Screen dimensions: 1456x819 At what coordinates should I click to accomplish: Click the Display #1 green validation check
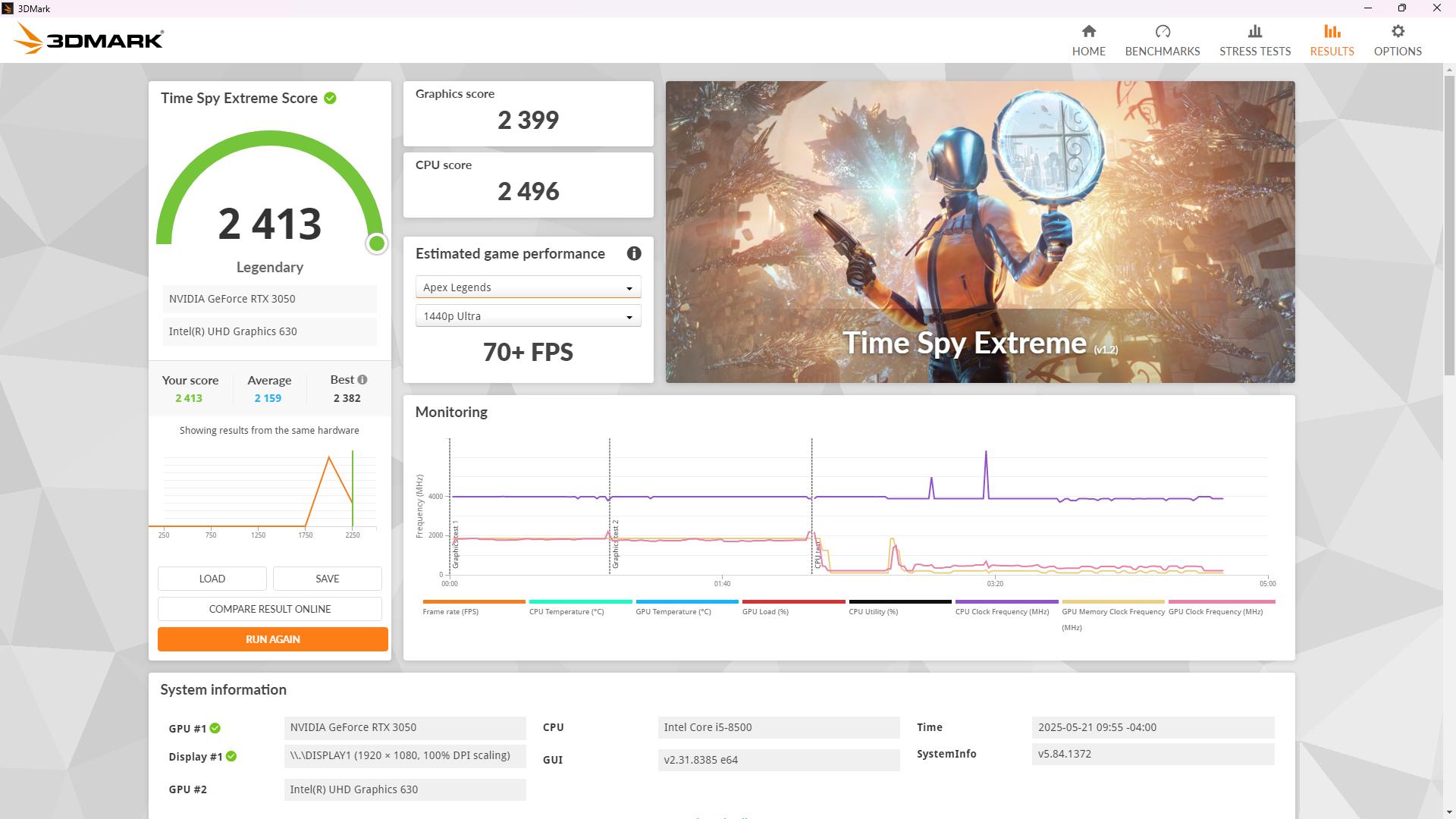pyautogui.click(x=231, y=757)
